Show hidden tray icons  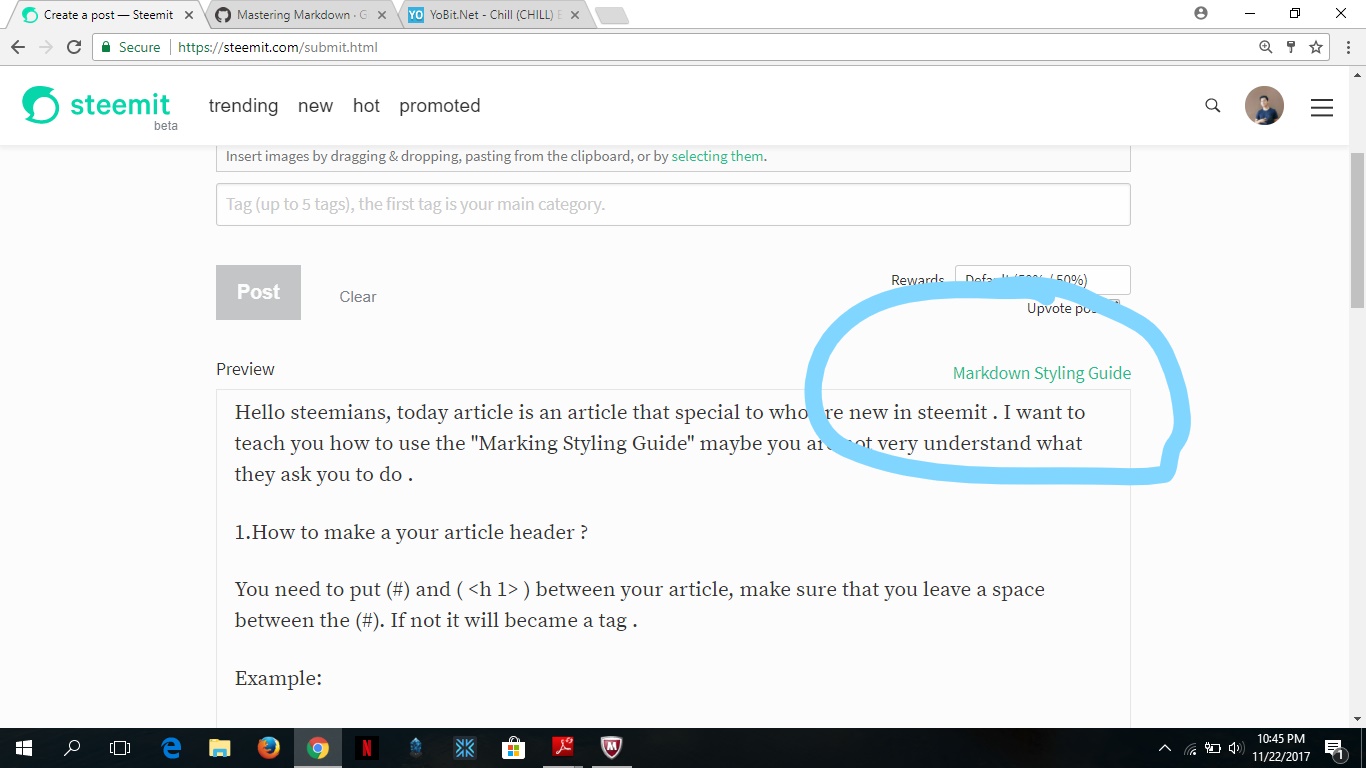coord(1164,748)
